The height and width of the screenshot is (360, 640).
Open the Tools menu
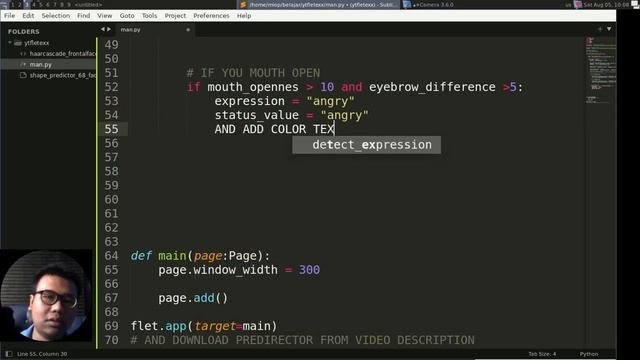tap(149, 16)
